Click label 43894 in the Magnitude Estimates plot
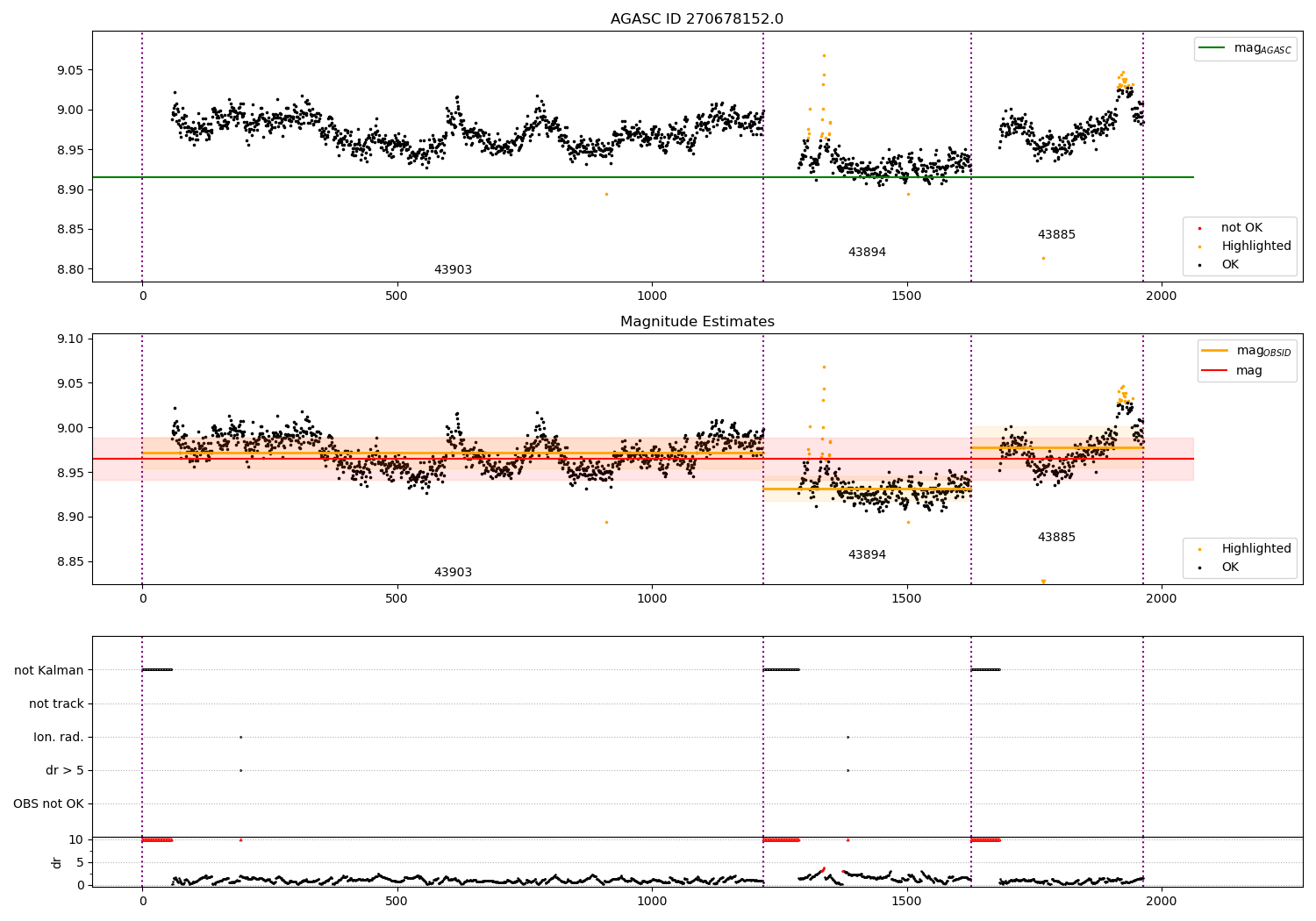Image resolution: width=1316 pixels, height=921 pixels. pos(867,555)
